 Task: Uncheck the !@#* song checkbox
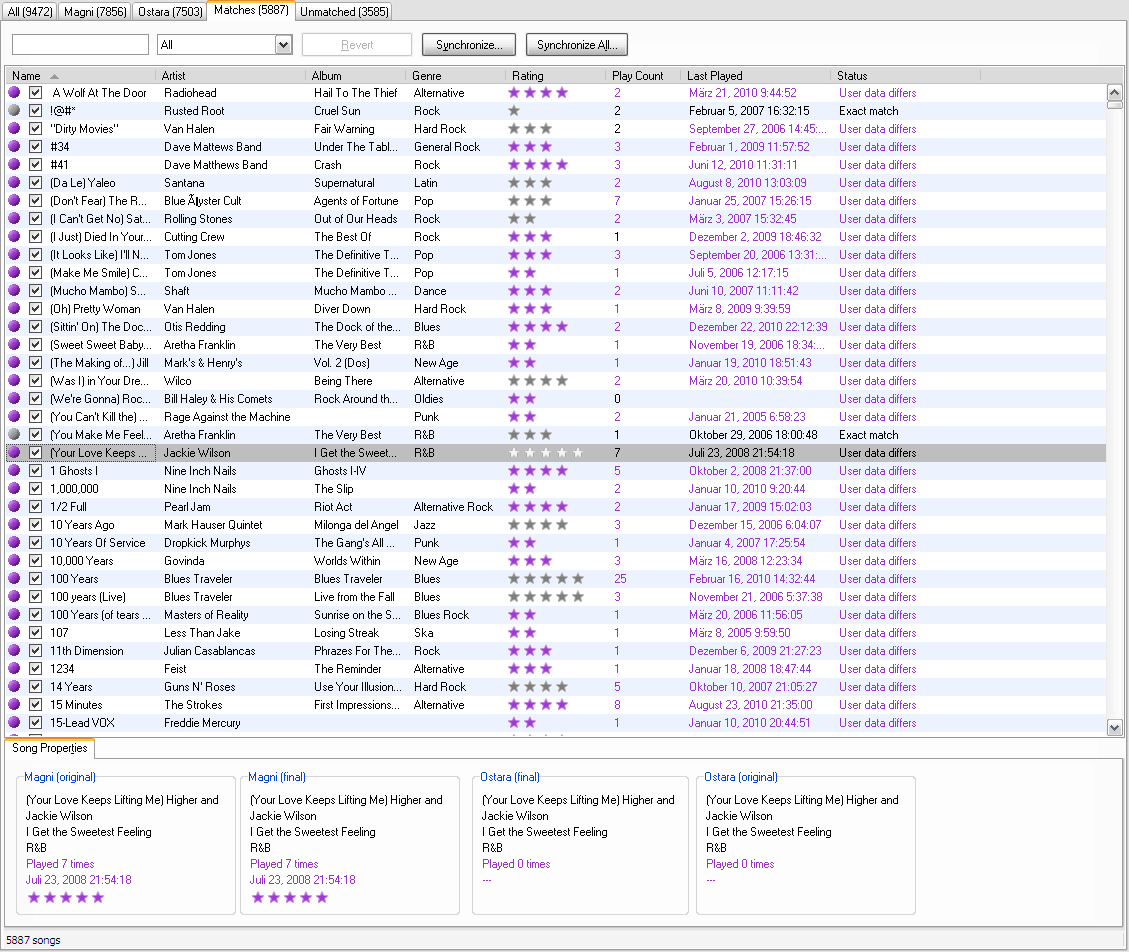pos(35,110)
